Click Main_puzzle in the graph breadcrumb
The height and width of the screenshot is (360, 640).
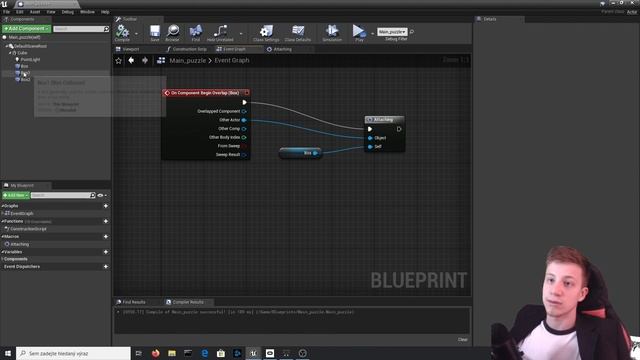click(187, 60)
